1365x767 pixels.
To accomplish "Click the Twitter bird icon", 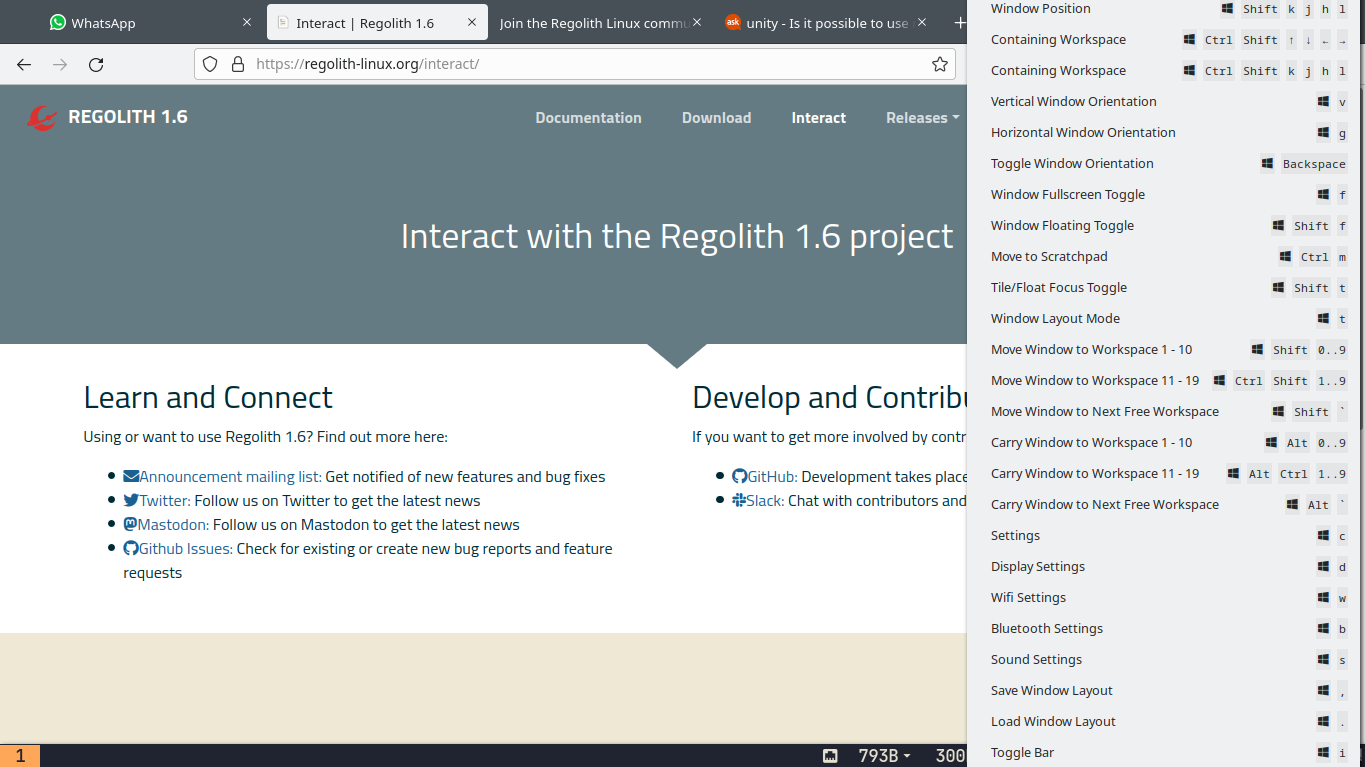I will point(131,501).
